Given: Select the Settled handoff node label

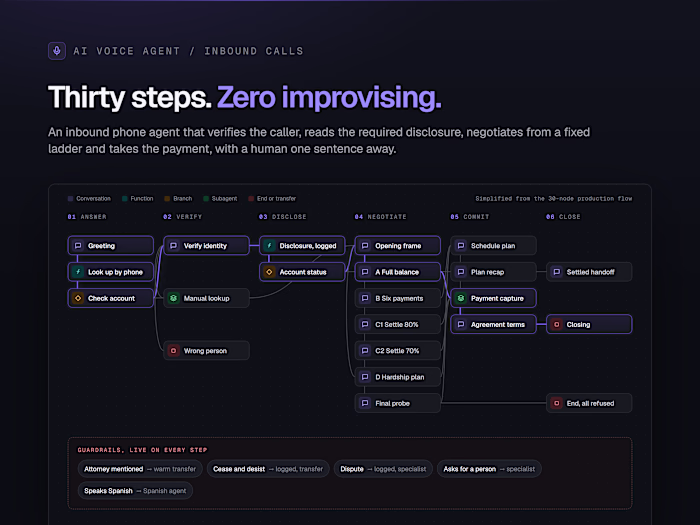Looking at the screenshot, I should [590, 272].
